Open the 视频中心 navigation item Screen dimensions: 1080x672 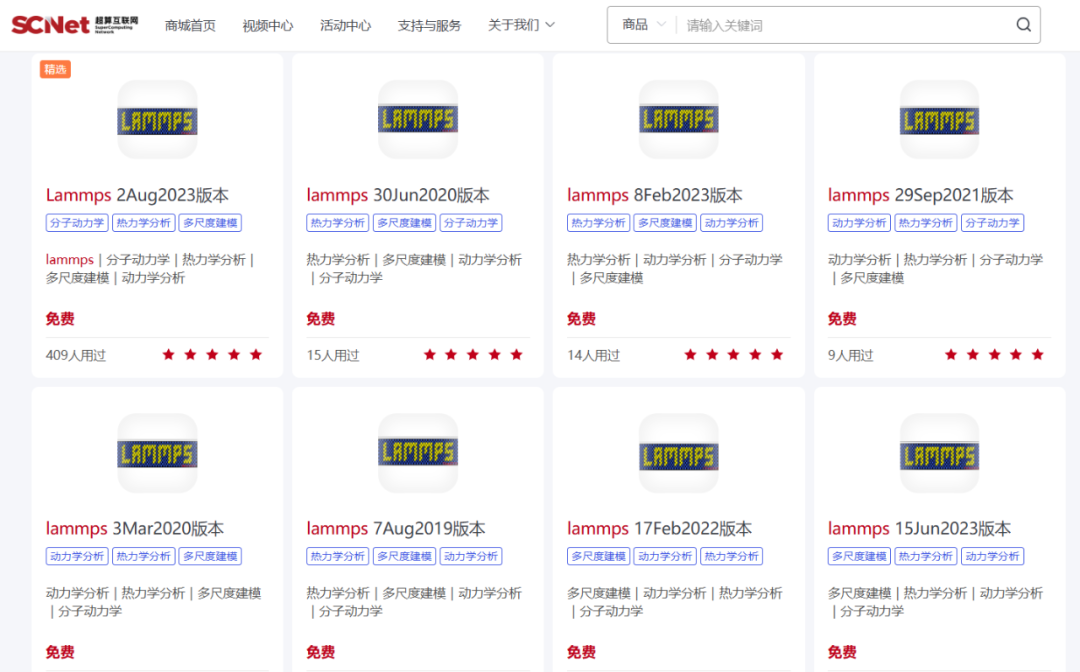[x=268, y=25]
